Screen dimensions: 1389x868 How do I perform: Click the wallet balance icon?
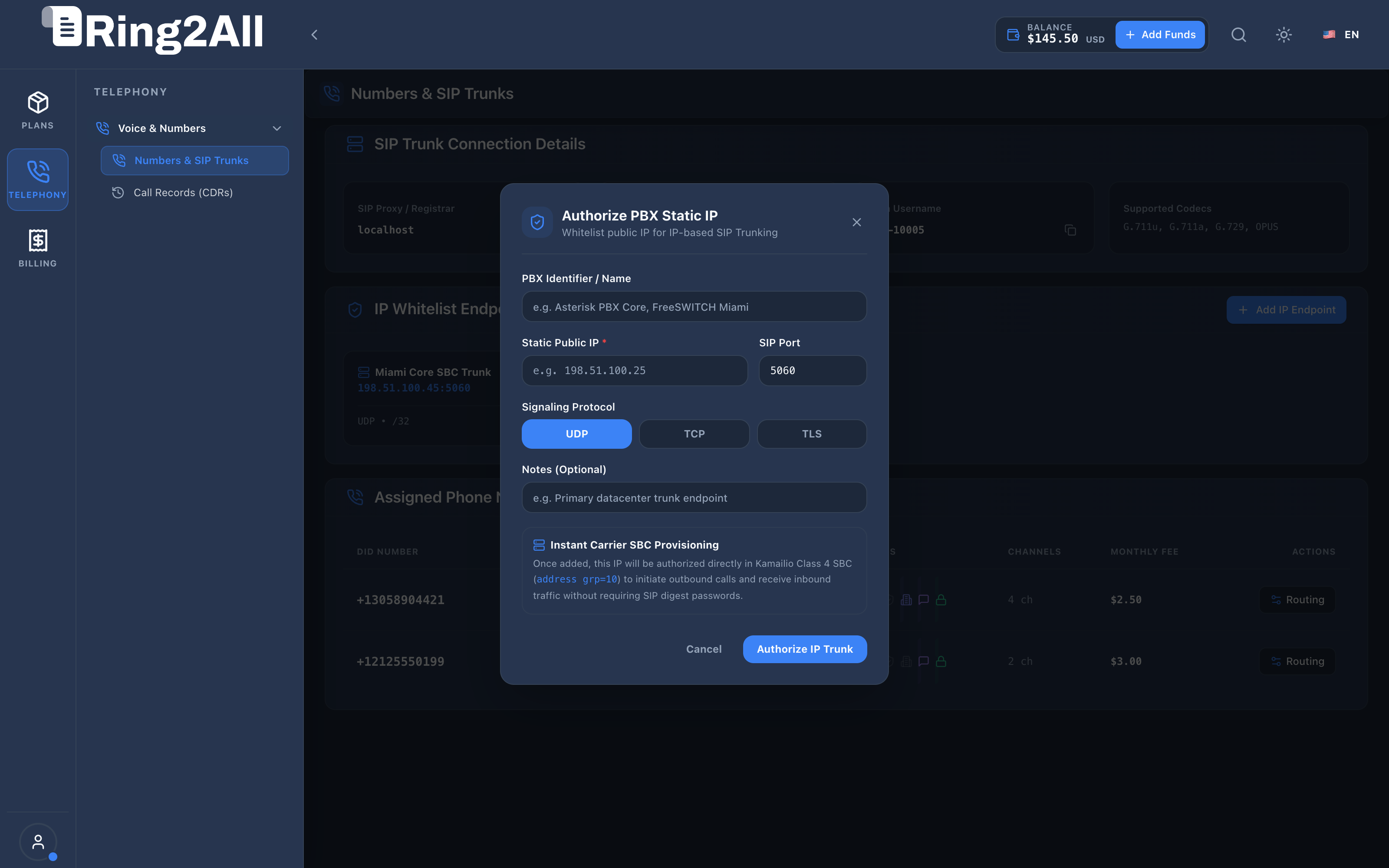(x=1013, y=35)
